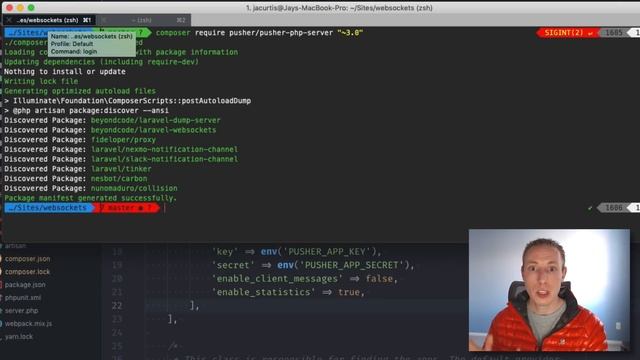This screenshot has width=640, height=360.
Task: Click laravel/tinker package name
Action: [121, 169]
